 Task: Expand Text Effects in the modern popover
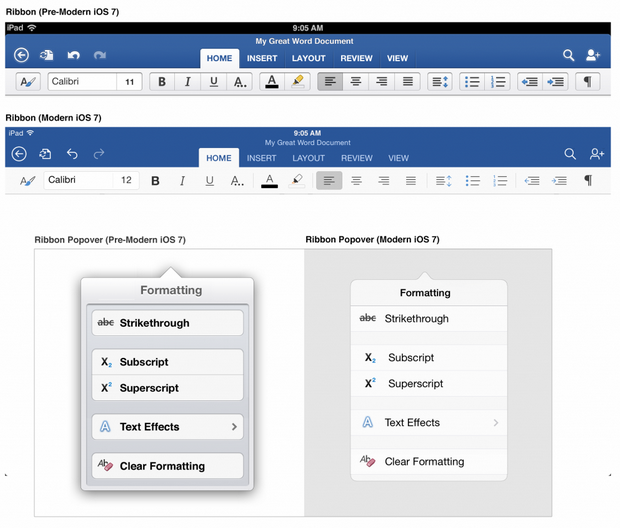point(428,423)
